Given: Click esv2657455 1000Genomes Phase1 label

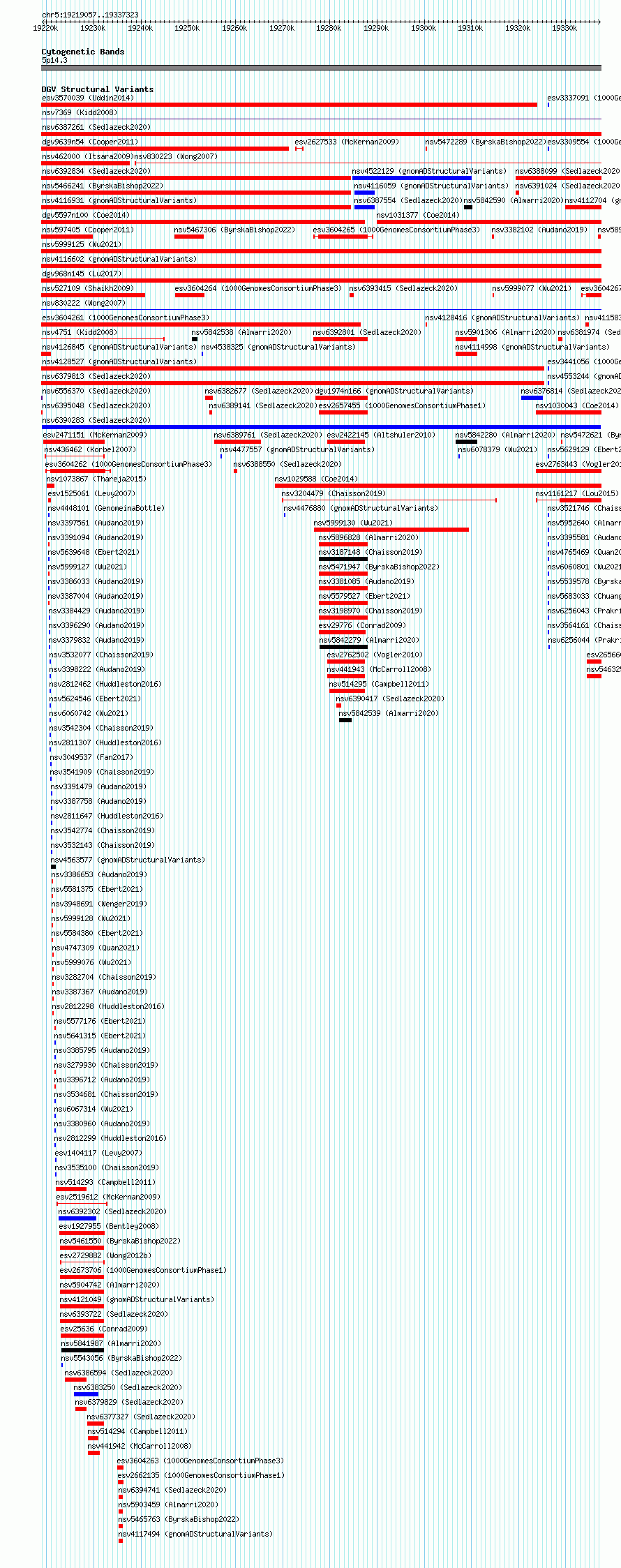Looking at the screenshot, I should pyautogui.click(x=403, y=405).
